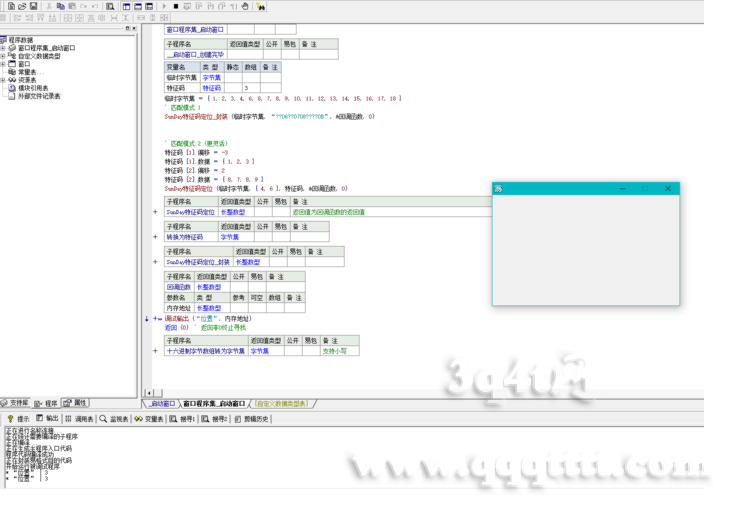Image resolution: width=734 pixels, height=519 pixels.
Task: Click the Copy toolbar icon
Action: click(x=60, y=6)
